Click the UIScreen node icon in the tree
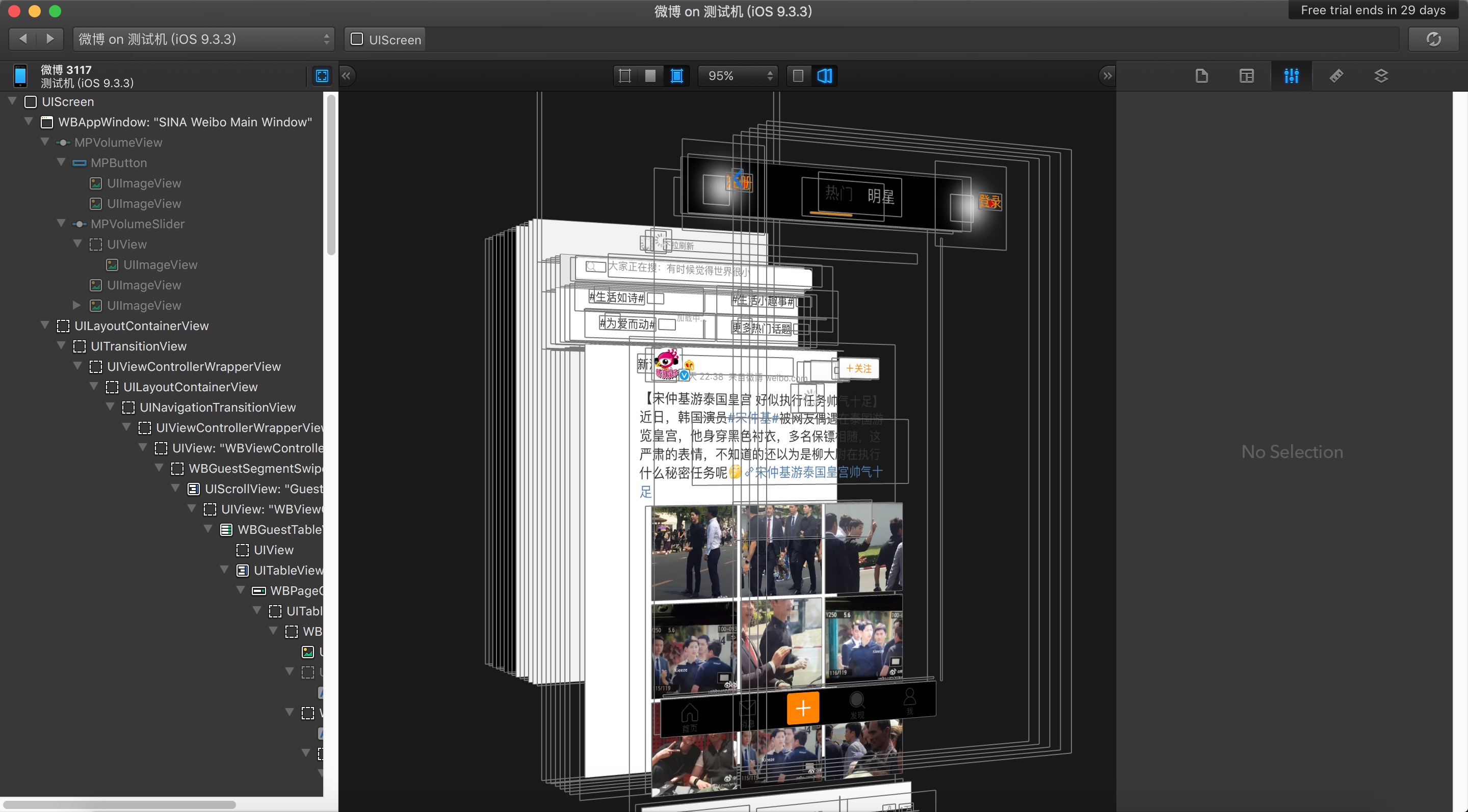 (x=31, y=102)
